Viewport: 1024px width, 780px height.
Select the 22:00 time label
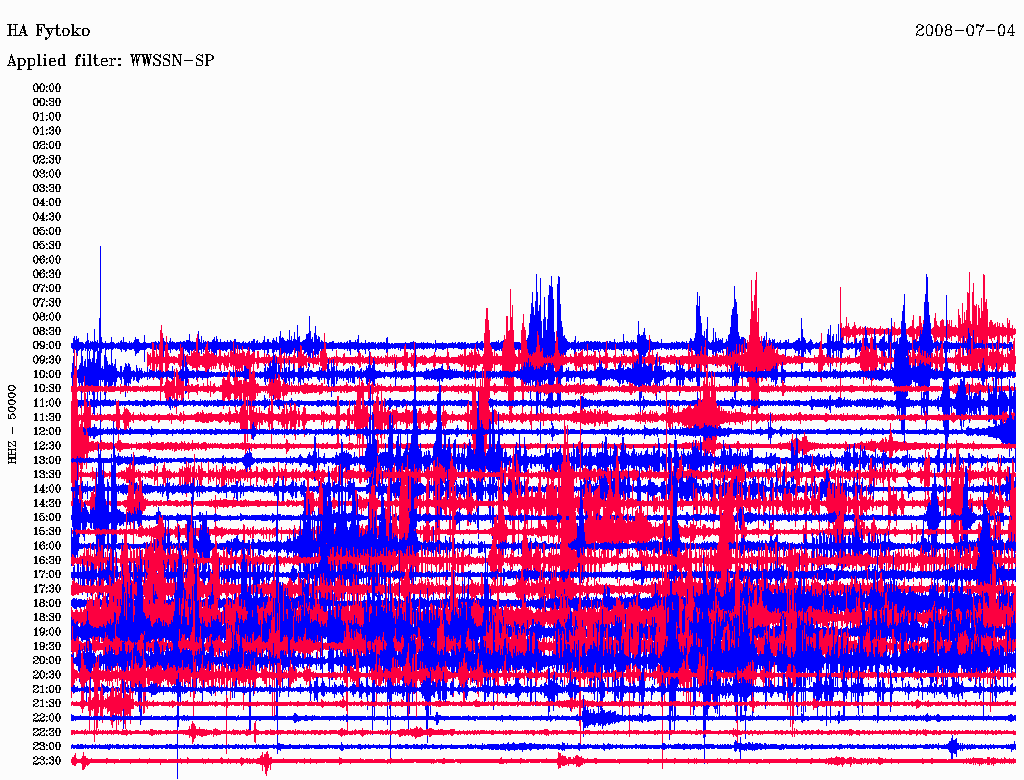point(47,718)
